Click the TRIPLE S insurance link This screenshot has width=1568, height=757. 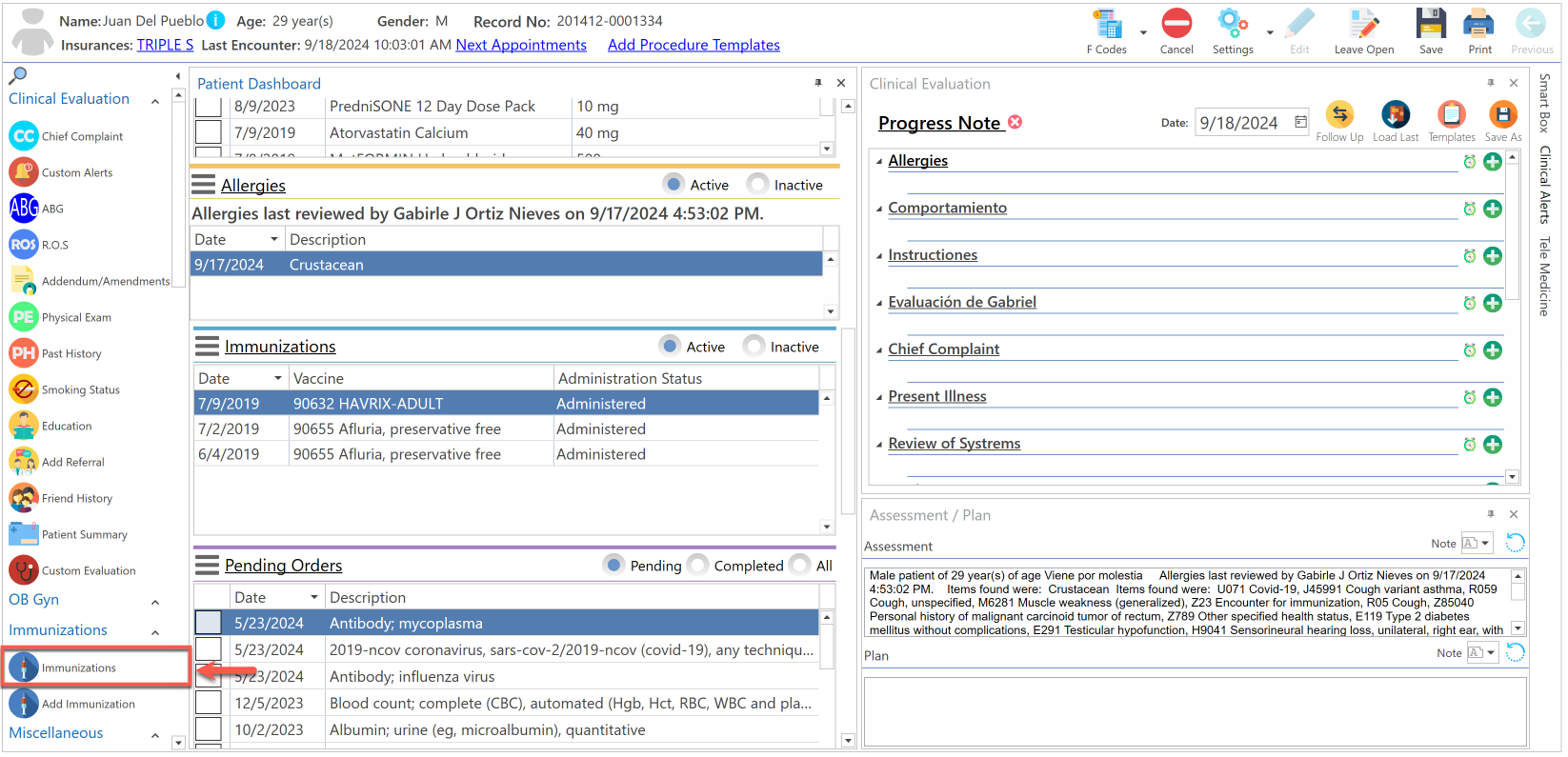coord(165,45)
